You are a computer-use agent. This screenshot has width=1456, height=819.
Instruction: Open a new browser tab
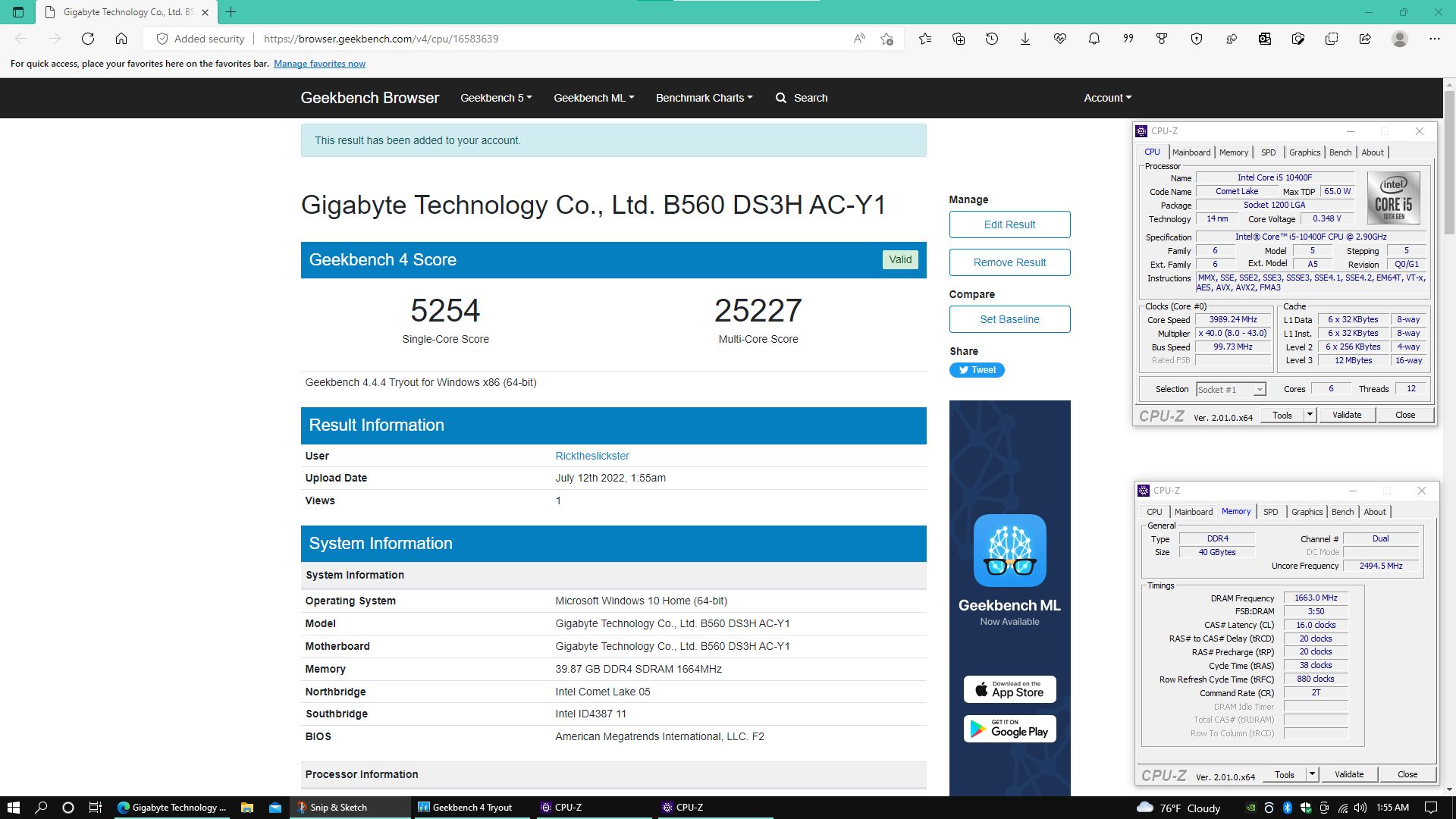pyautogui.click(x=231, y=12)
